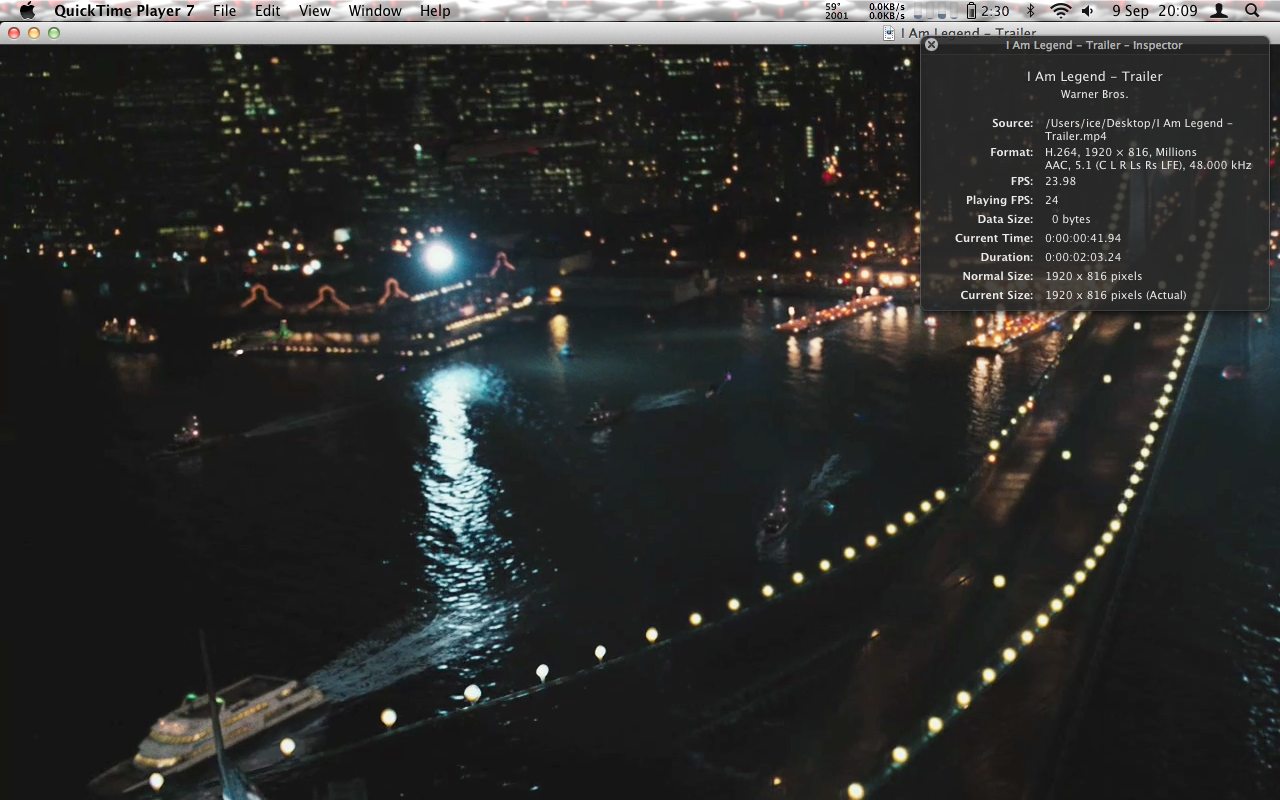Click the 'Current Size:' label
The height and width of the screenshot is (800, 1280).
tap(996, 295)
